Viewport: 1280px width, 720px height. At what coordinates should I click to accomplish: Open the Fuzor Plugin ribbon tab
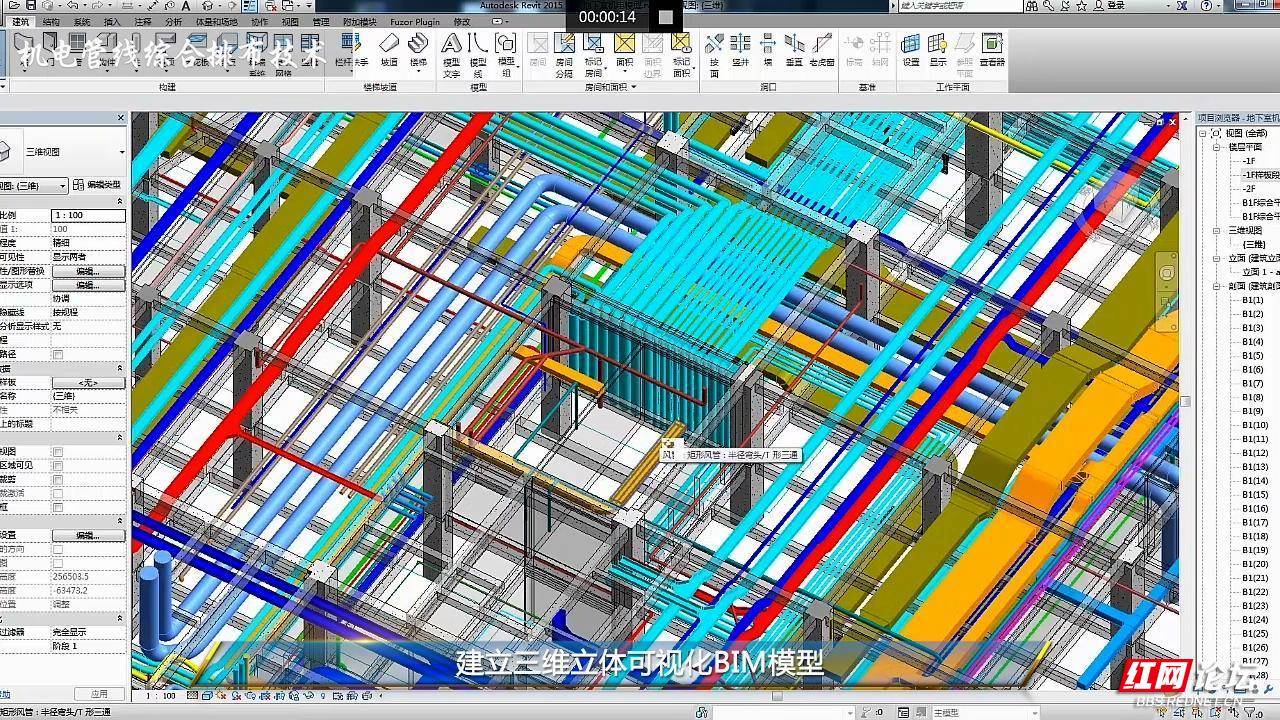tap(414, 21)
